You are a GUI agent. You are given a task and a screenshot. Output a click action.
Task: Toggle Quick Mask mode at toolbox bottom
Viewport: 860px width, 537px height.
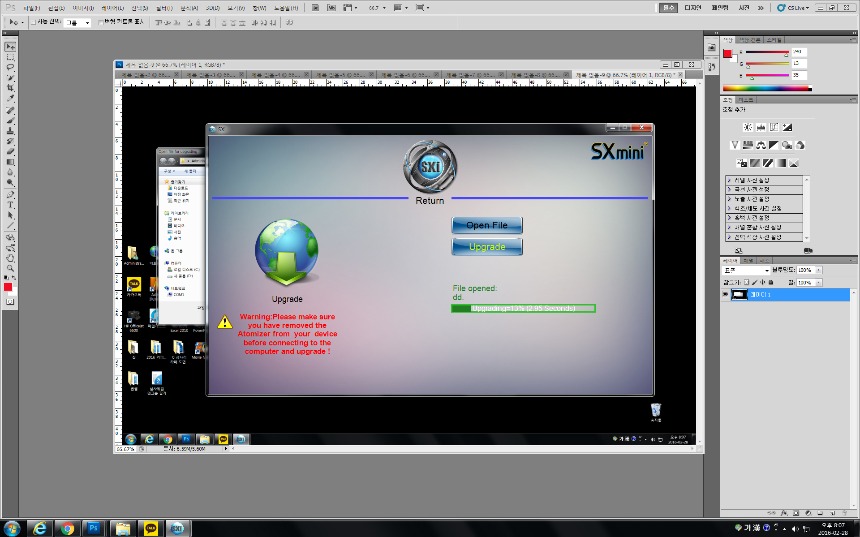point(10,302)
